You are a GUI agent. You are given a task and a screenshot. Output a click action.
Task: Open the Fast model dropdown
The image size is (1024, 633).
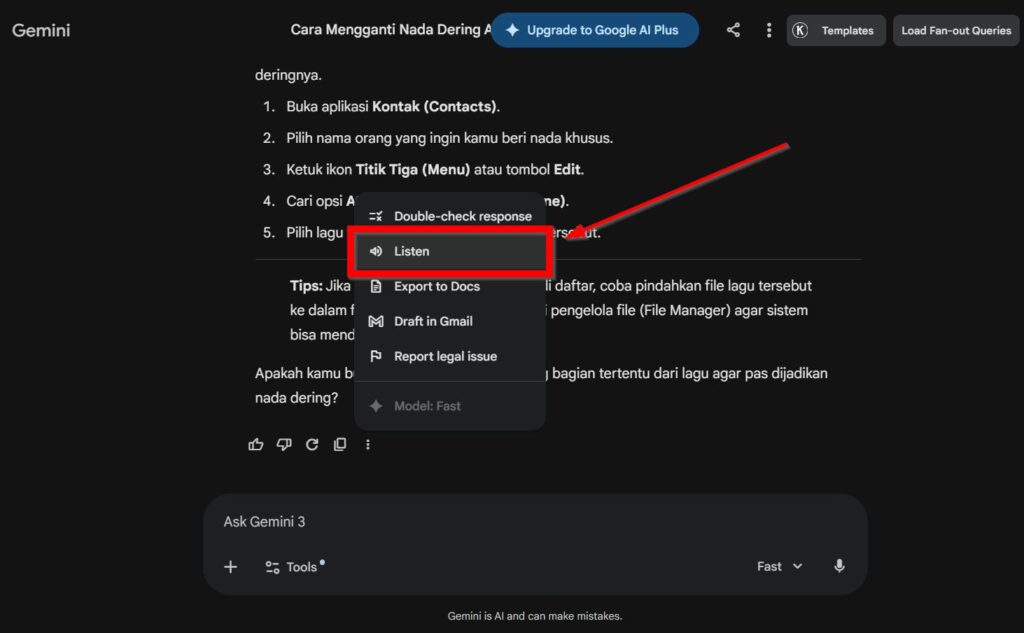click(778, 566)
